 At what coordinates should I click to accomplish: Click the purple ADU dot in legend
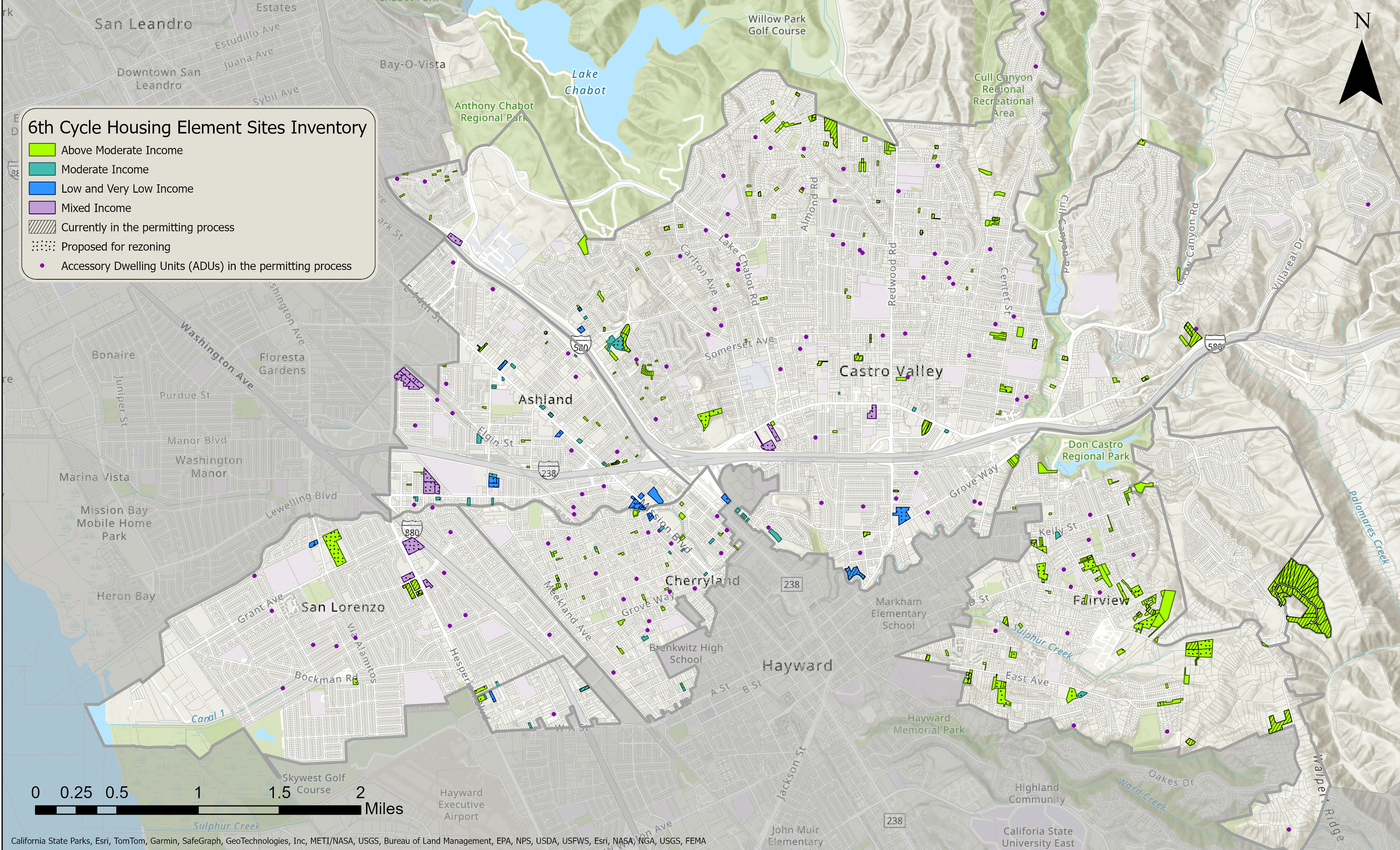pos(42,266)
